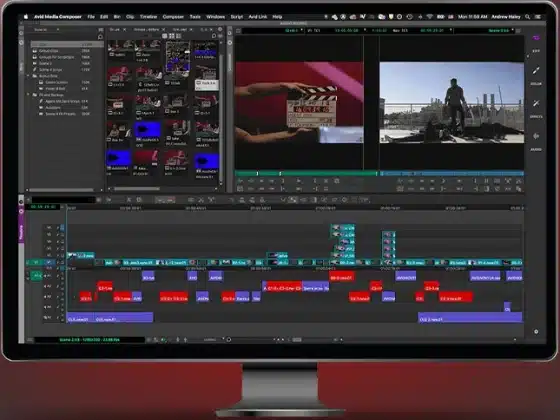Toggle the A3 track speaker icon

pyautogui.click(x=45, y=297)
